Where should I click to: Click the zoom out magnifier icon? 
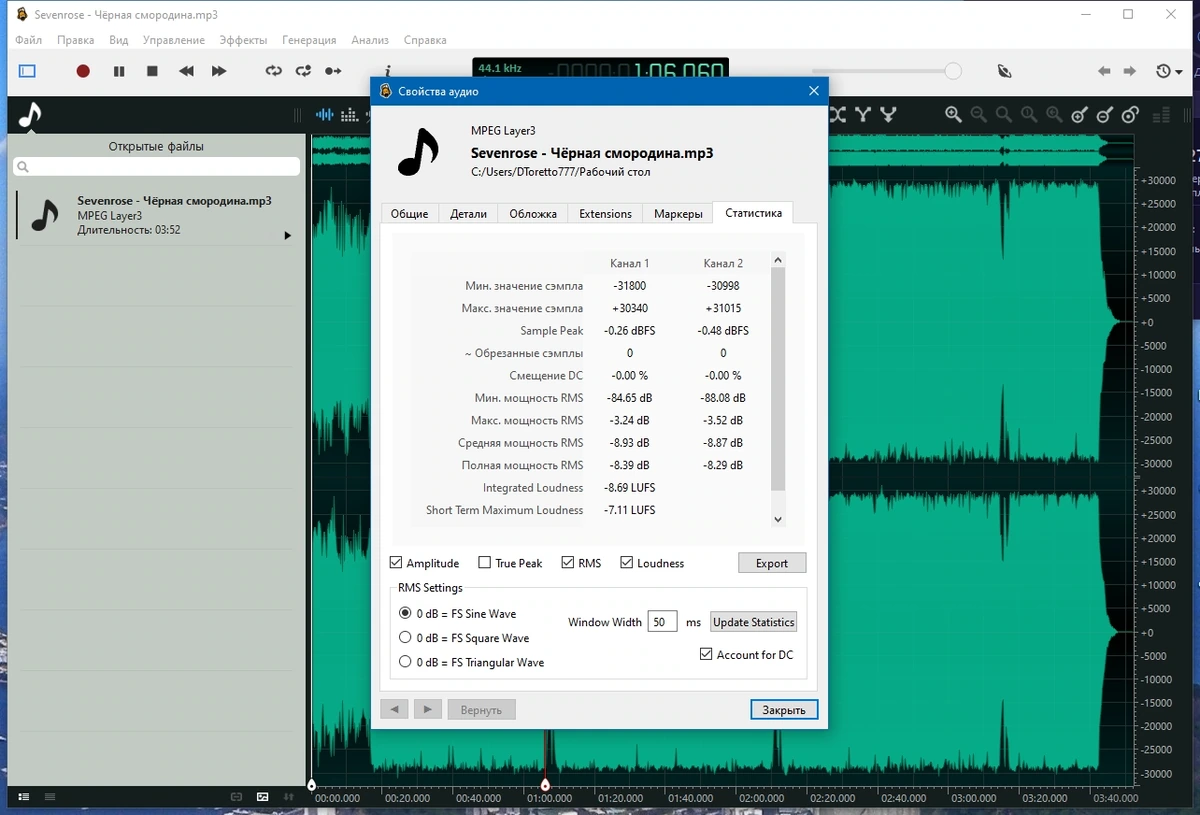(x=979, y=115)
